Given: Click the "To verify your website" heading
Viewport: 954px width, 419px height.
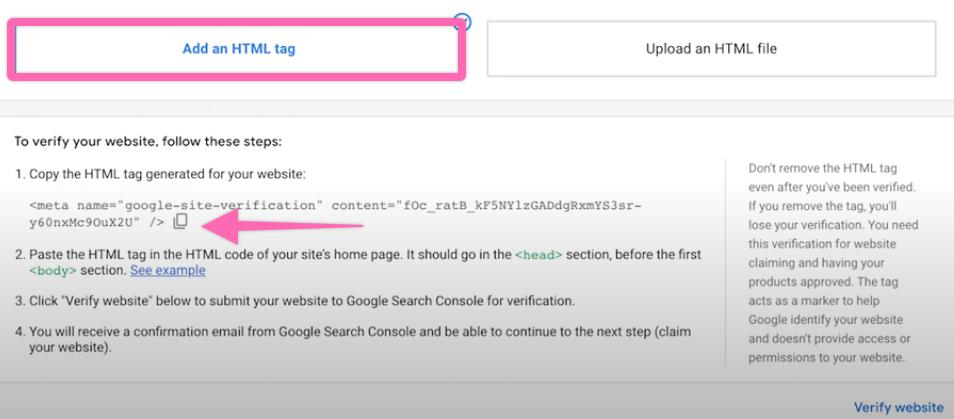Looking at the screenshot, I should pyautogui.click(x=149, y=142).
